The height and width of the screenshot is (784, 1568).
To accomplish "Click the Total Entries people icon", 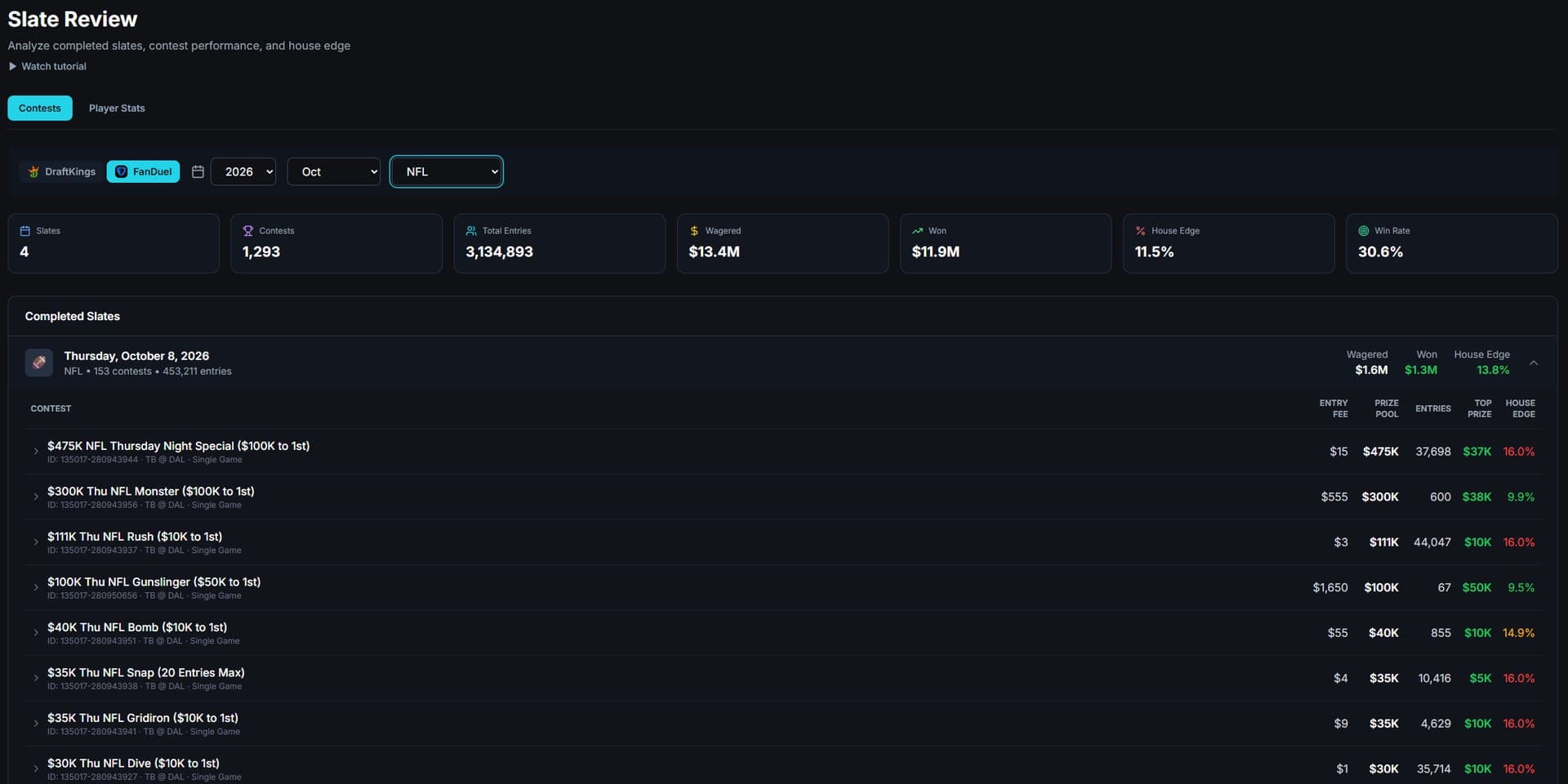I will click(x=471, y=231).
